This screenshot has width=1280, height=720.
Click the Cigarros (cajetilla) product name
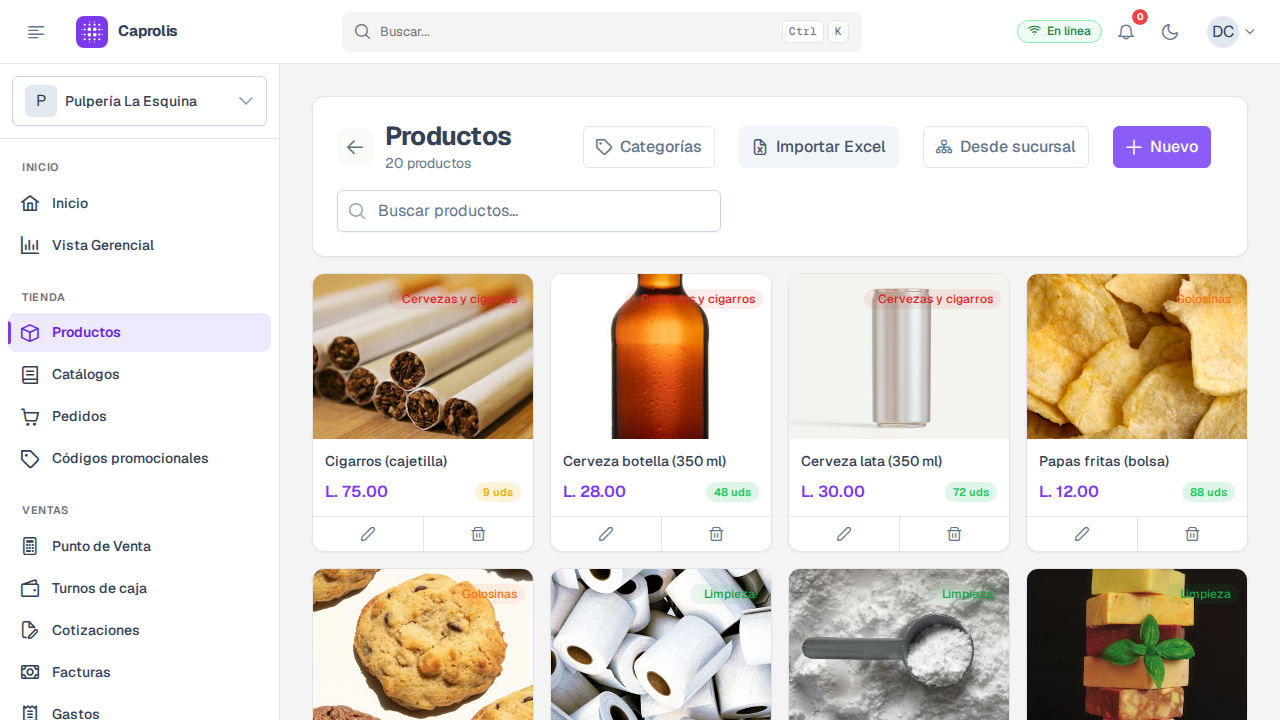click(386, 461)
